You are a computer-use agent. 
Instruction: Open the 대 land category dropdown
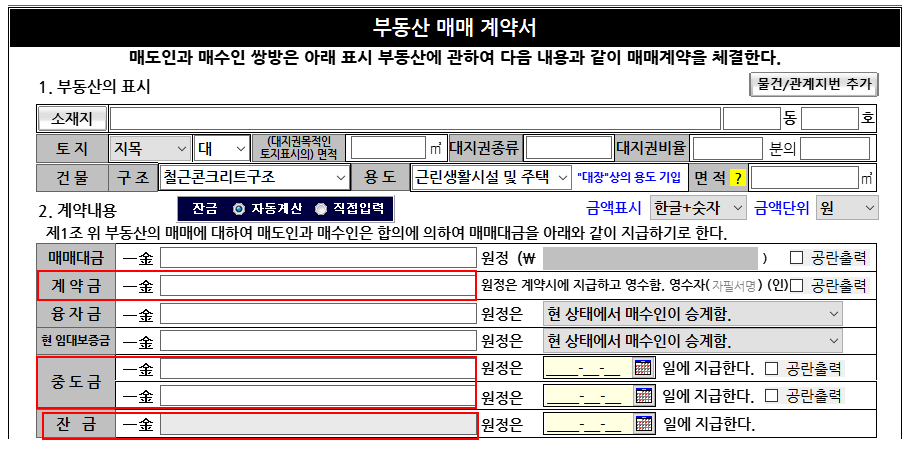222,149
